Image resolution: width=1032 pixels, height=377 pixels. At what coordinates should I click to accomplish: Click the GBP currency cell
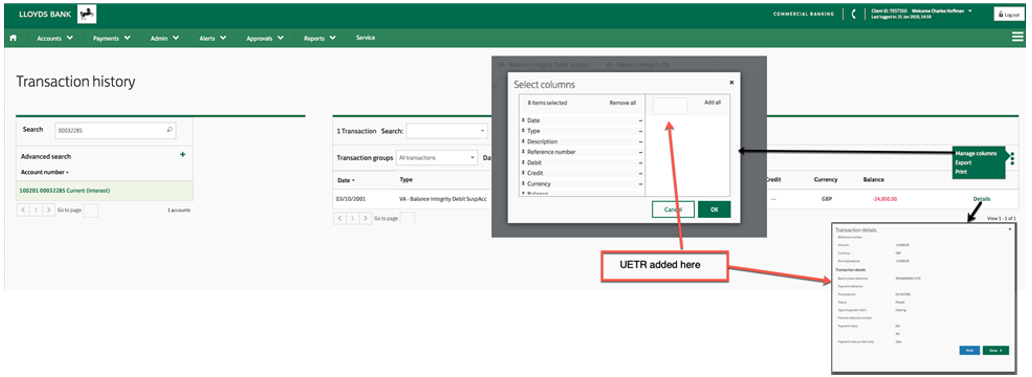[827, 199]
